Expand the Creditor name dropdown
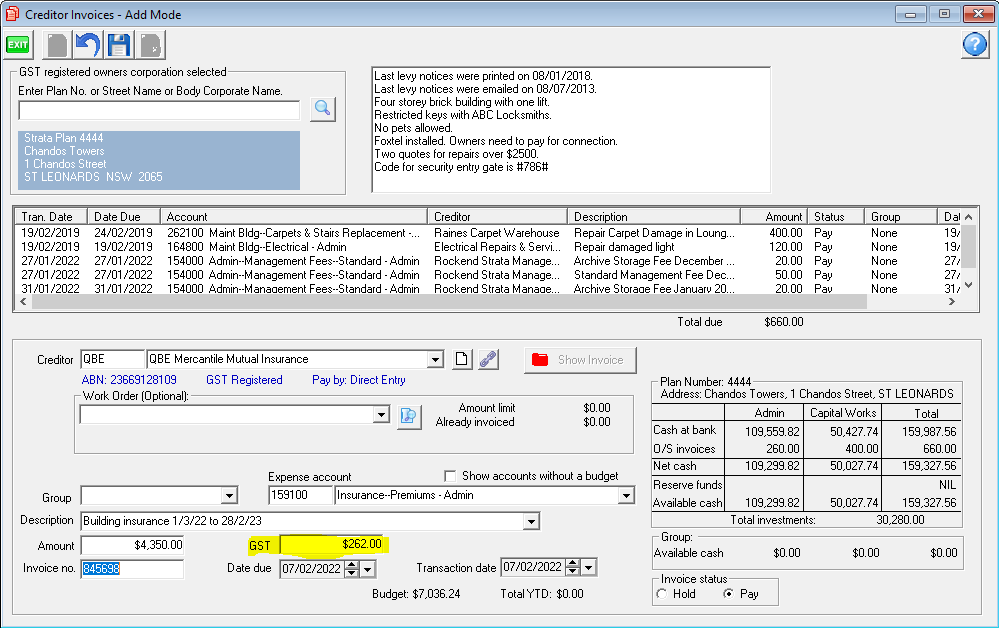Image resolution: width=999 pixels, height=628 pixels. 435,360
